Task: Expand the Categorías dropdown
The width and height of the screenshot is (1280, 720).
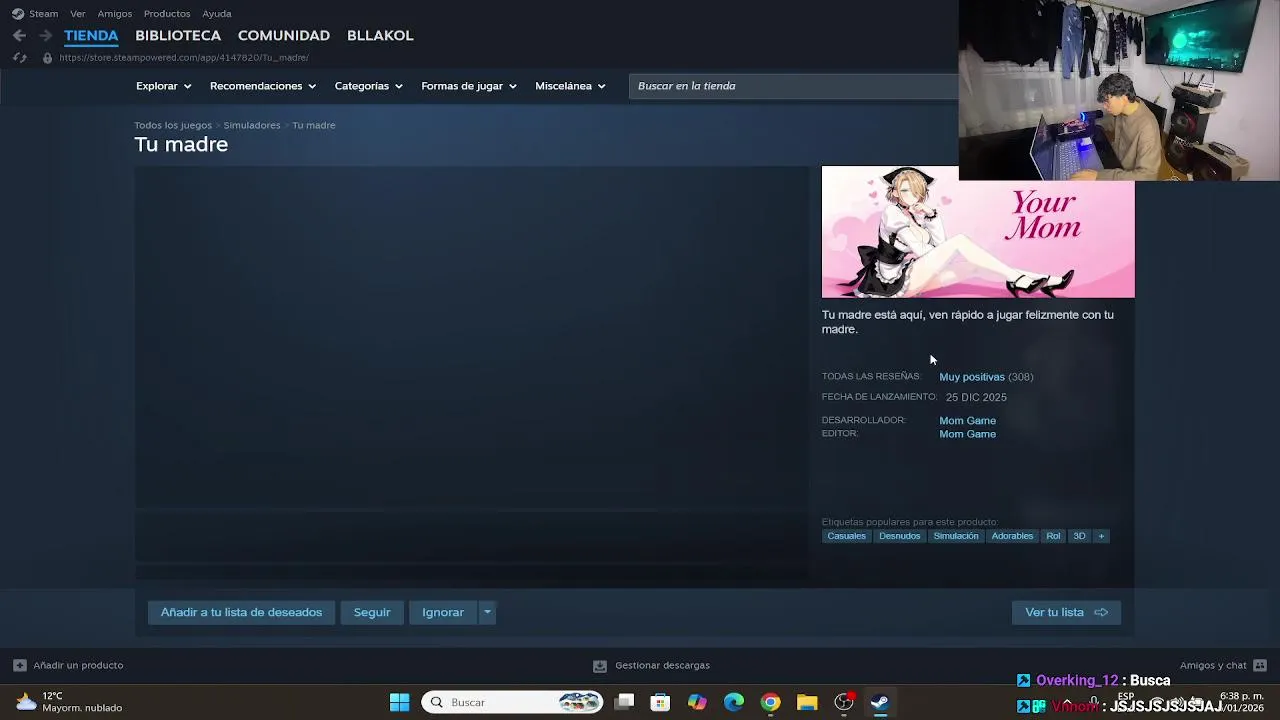Action: tap(368, 86)
